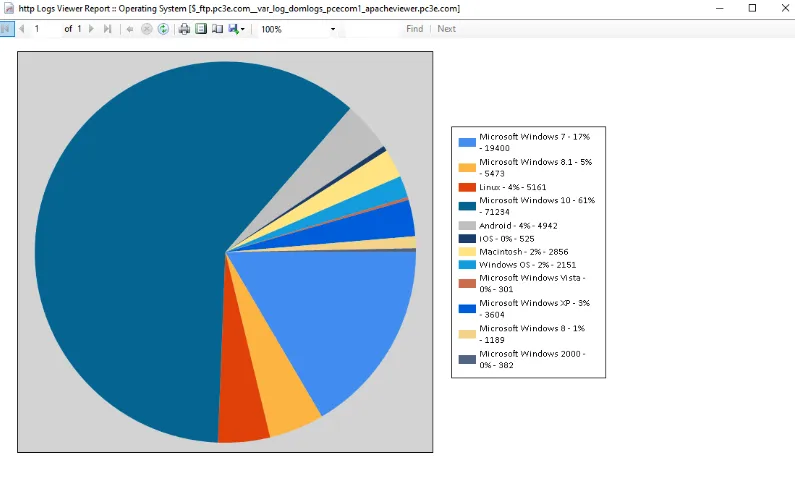This screenshot has height=502, width=795.
Task: Click the Microsoft Windows 8 legend swatch
Action: point(467,334)
